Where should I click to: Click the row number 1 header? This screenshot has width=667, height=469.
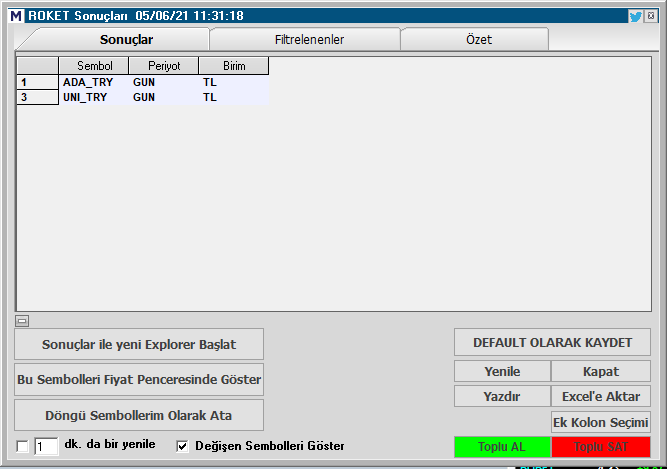[37, 82]
